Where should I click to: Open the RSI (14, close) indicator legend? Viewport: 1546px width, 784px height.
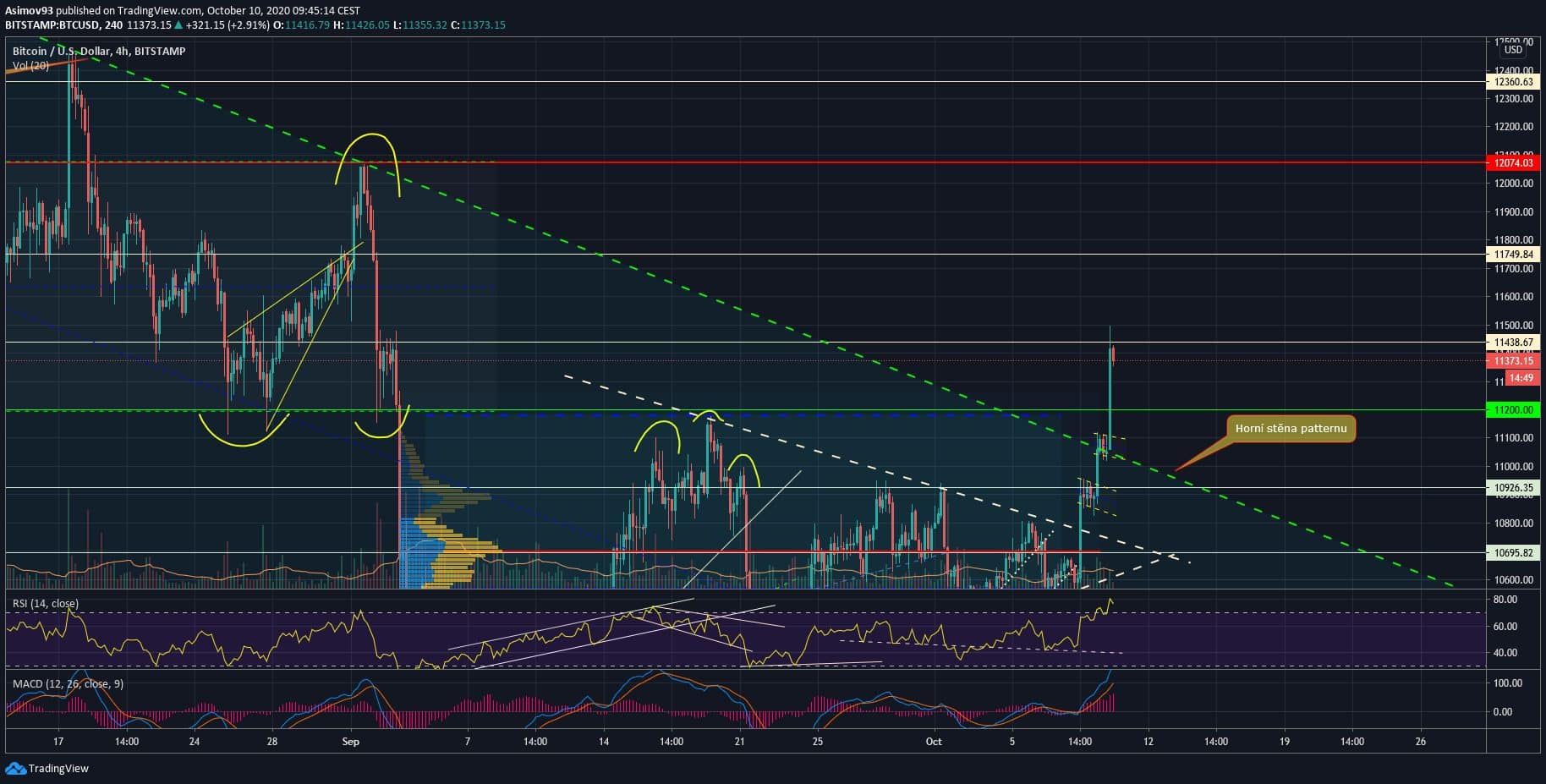pos(46,604)
